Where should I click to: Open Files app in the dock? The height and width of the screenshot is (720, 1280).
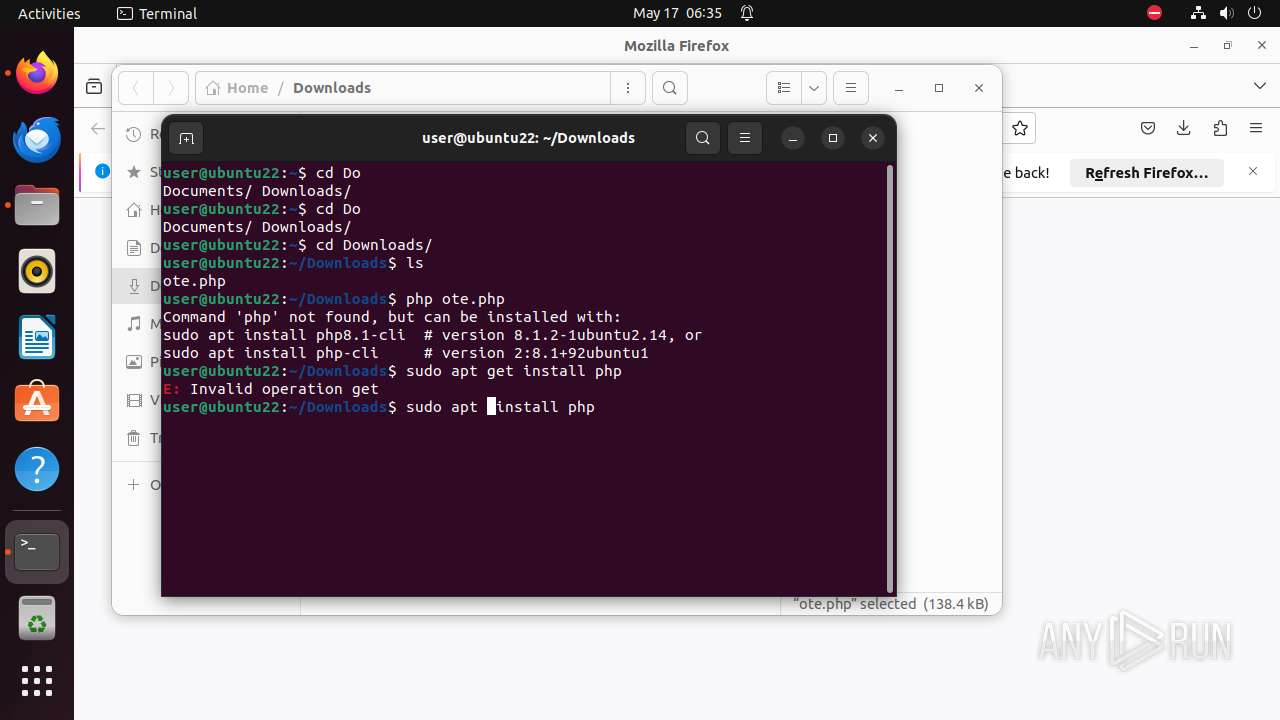[x=37, y=205]
